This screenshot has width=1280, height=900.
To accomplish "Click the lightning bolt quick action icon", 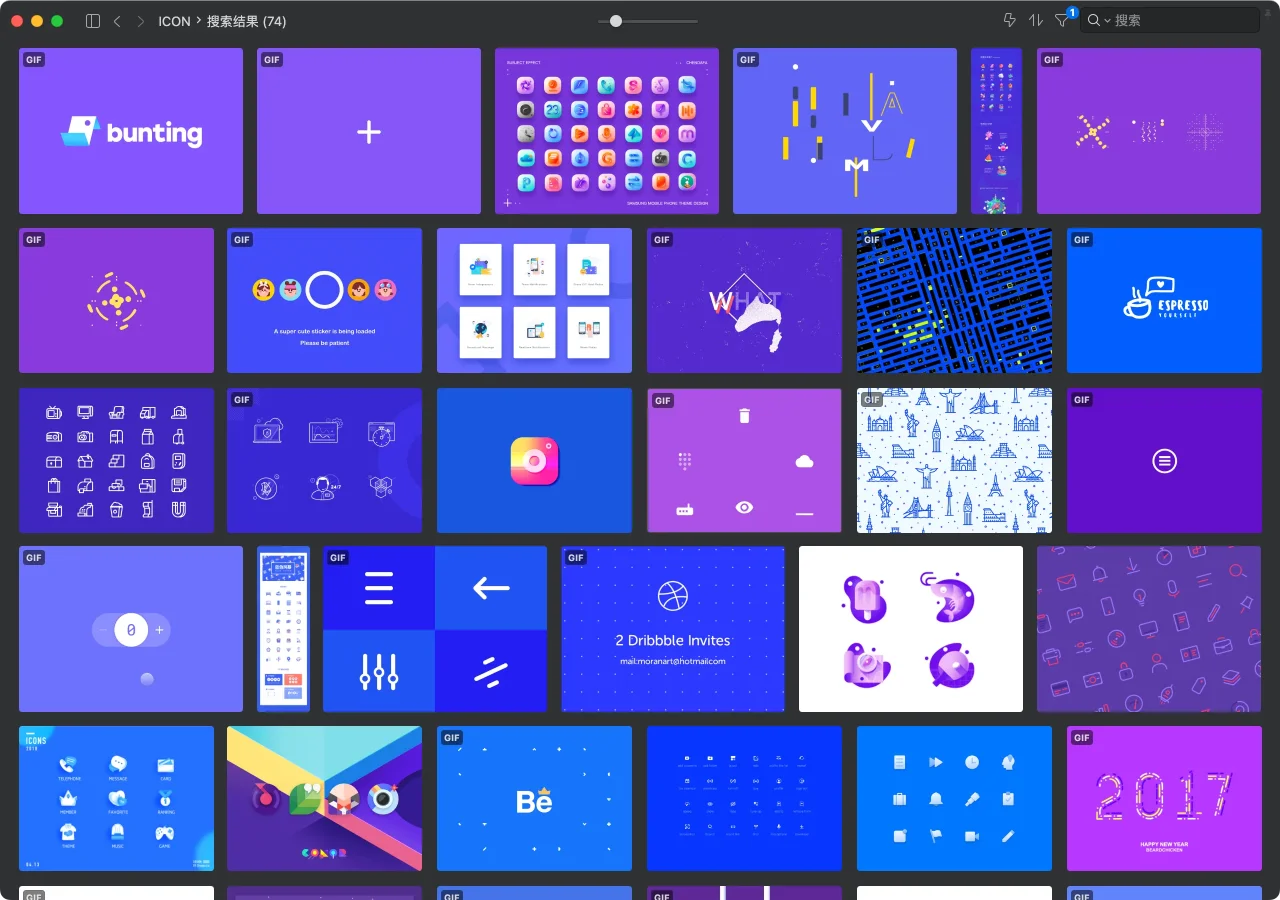I will [1009, 20].
